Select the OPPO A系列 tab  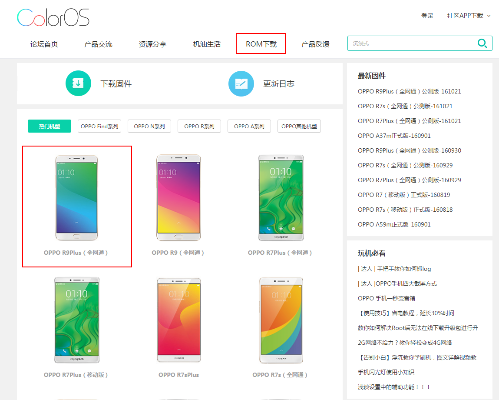click(249, 126)
